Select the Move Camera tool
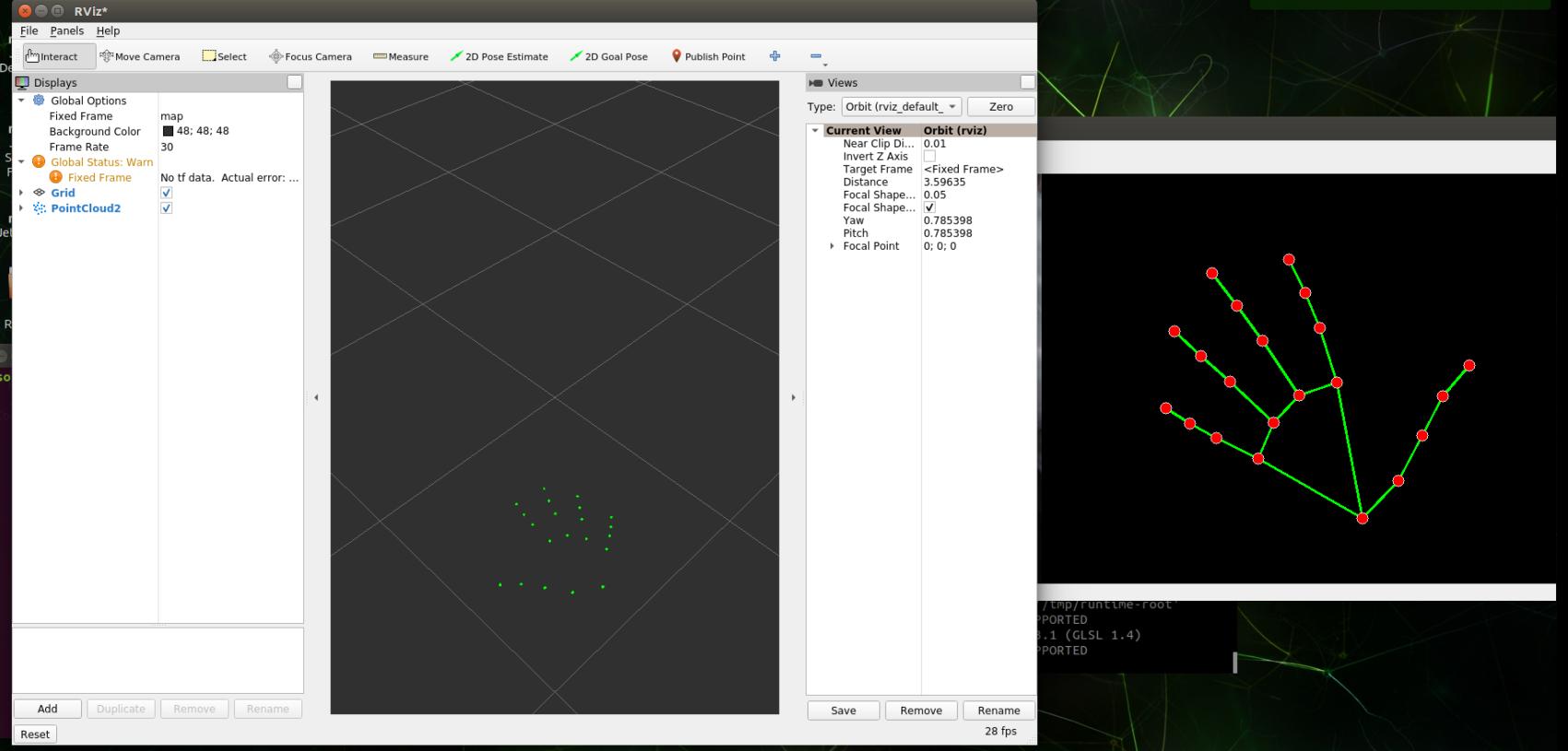 point(140,56)
